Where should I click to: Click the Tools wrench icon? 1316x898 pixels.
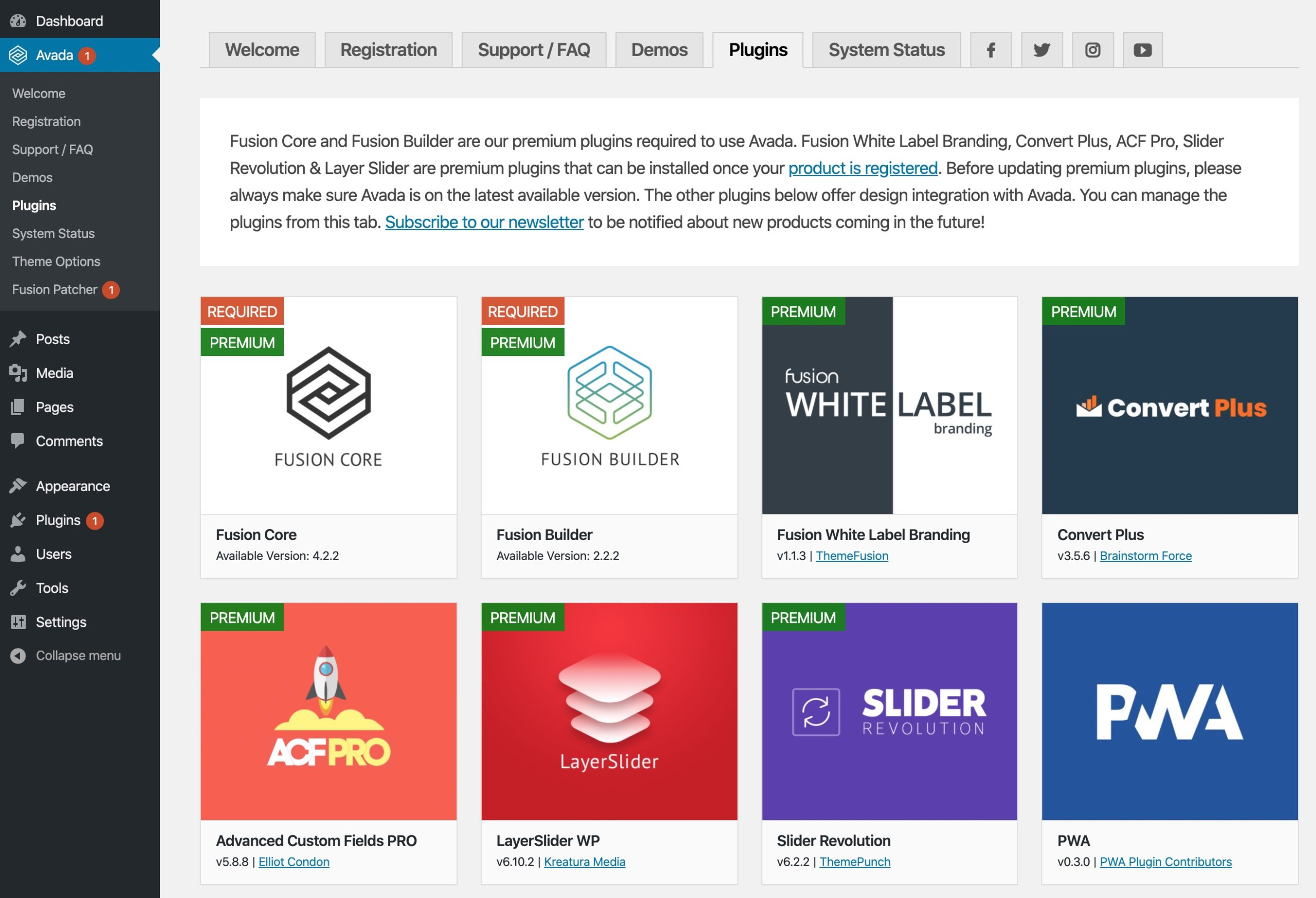18,588
